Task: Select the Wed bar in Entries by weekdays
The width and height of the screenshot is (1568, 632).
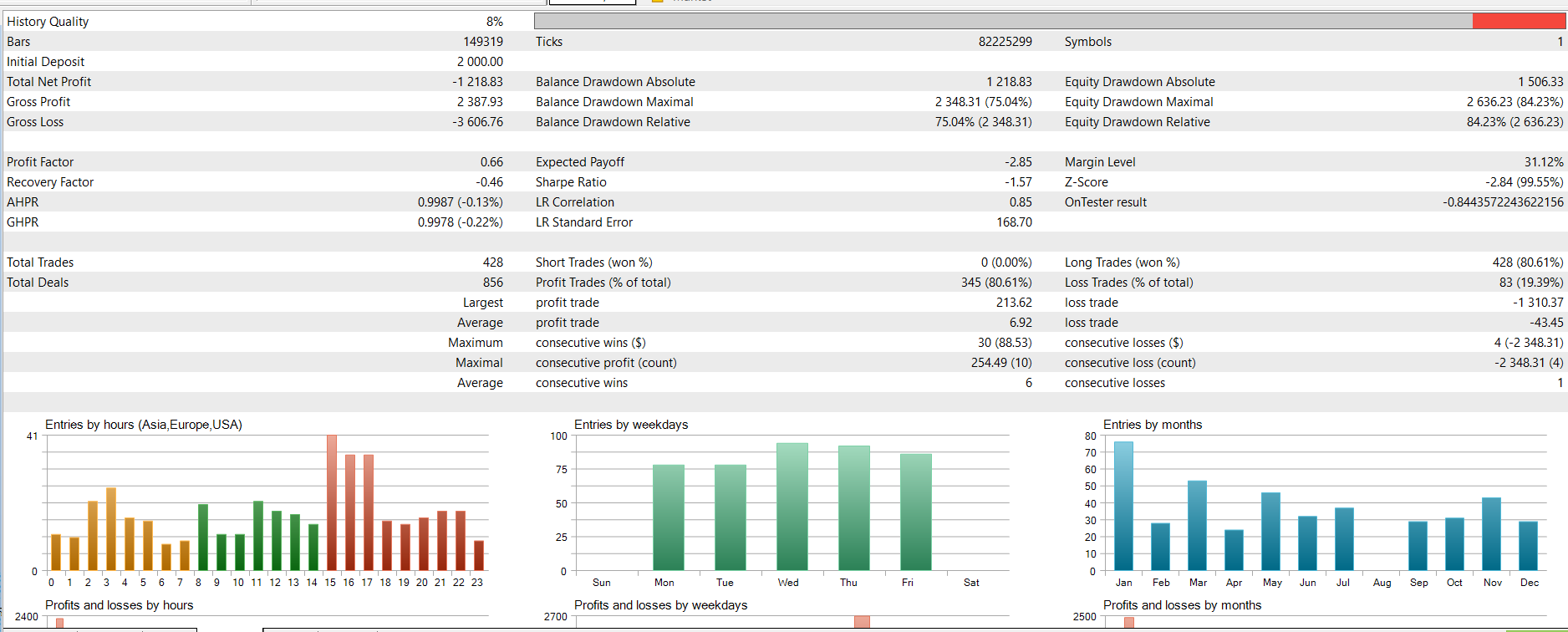Action: point(792,507)
